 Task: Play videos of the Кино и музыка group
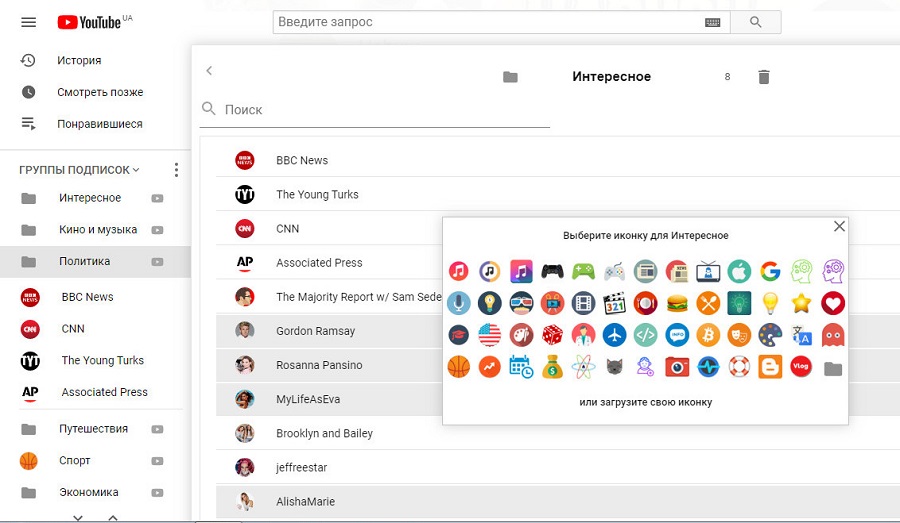(157, 230)
